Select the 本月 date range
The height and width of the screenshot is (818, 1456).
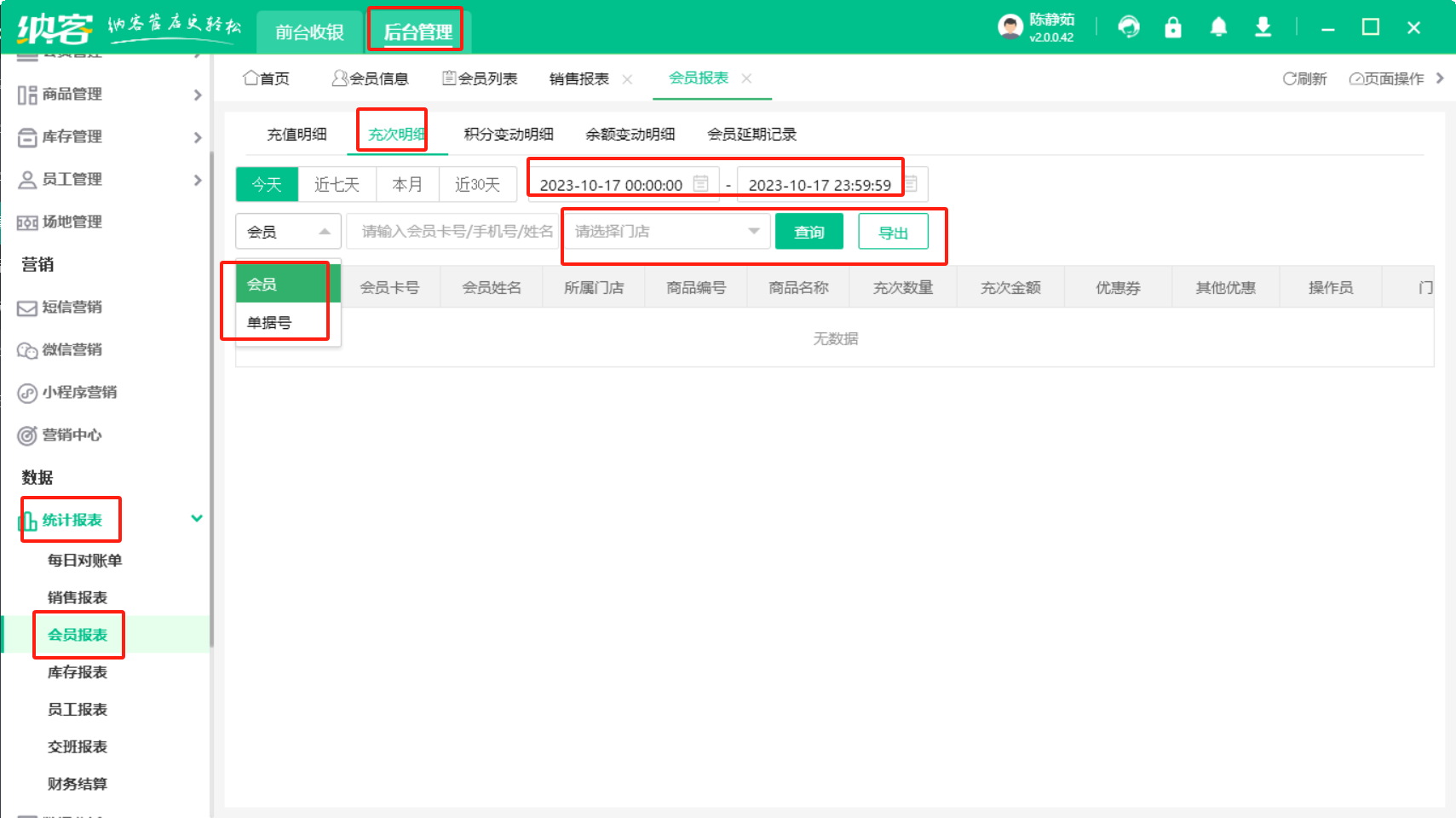pyautogui.click(x=406, y=184)
